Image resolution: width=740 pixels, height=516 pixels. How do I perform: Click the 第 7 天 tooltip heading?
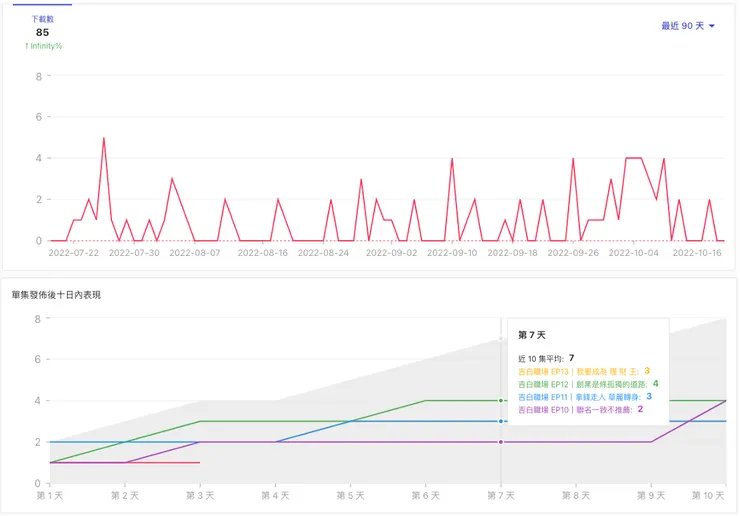(x=532, y=335)
